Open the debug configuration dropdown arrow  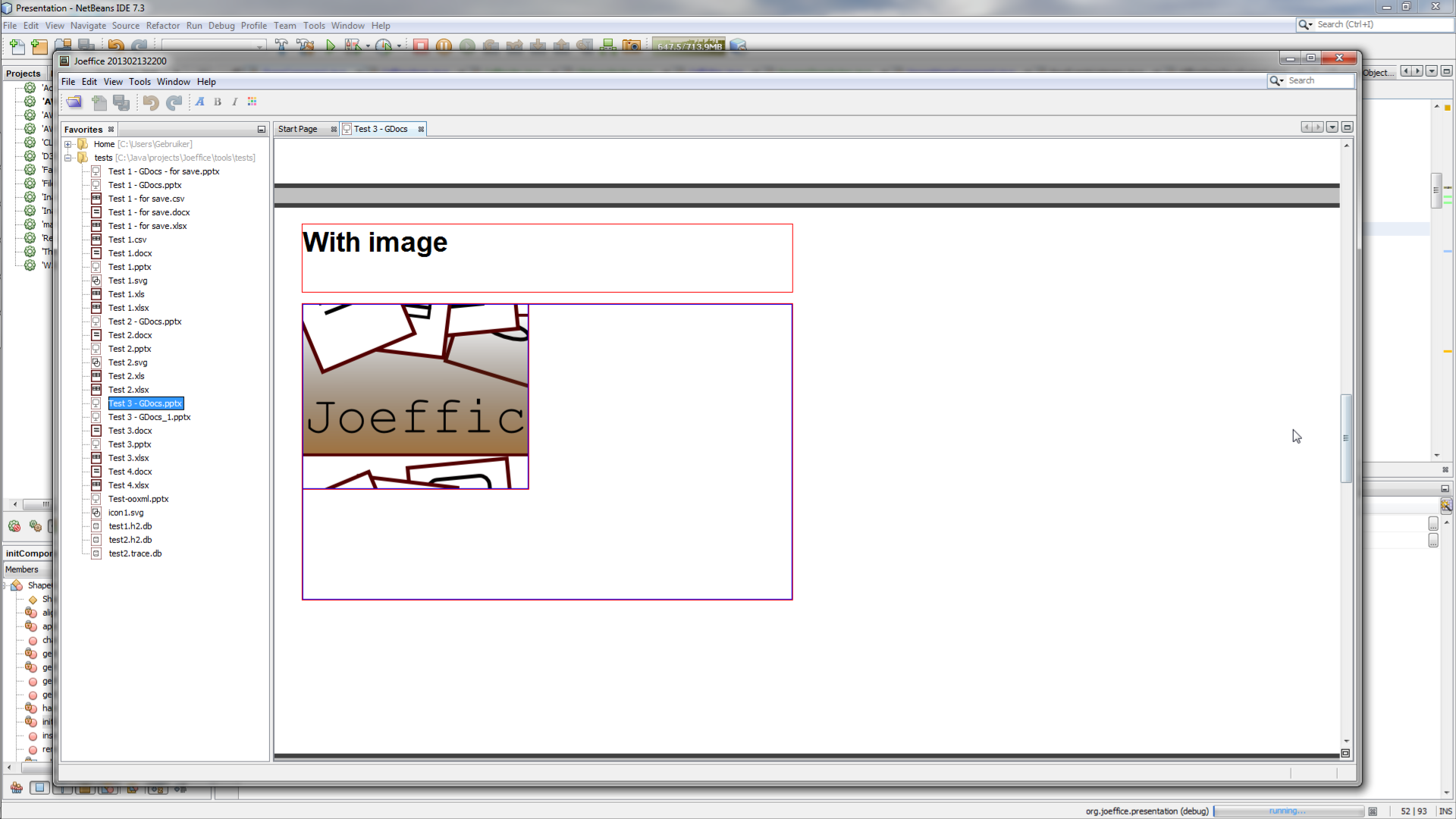coord(368,45)
